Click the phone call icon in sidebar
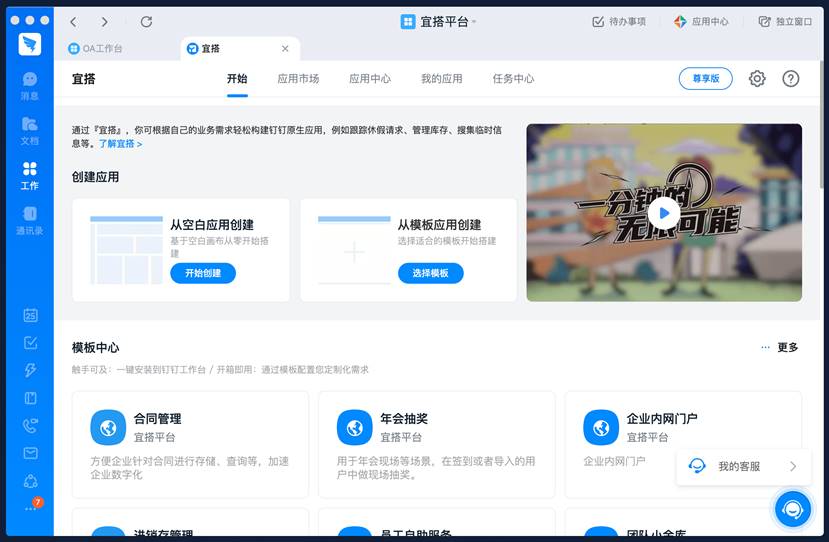The image size is (829, 542). pos(30,425)
